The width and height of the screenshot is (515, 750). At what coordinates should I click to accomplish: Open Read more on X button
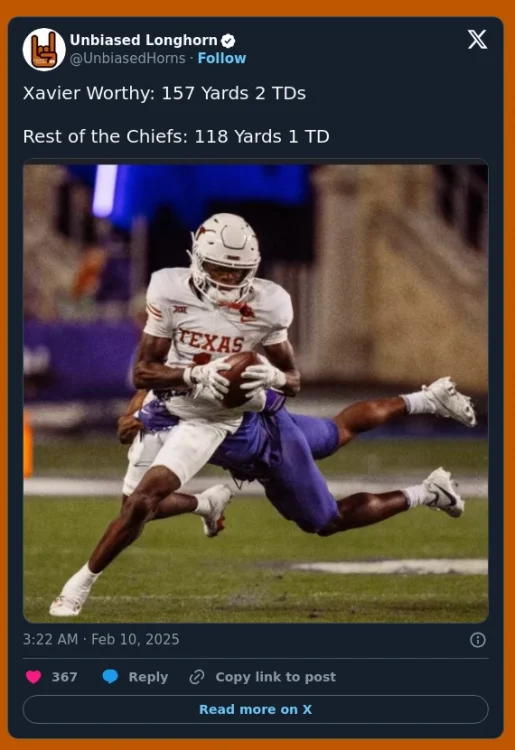[x=255, y=709]
